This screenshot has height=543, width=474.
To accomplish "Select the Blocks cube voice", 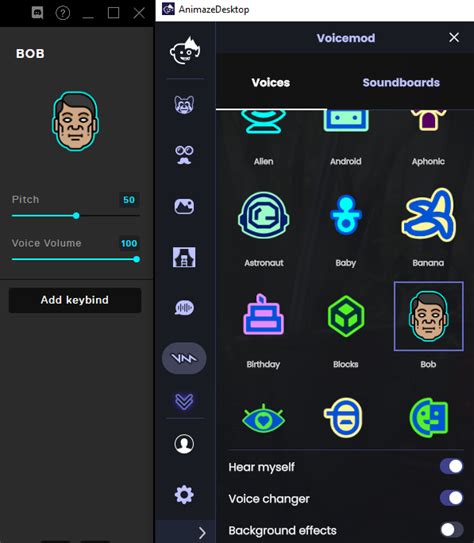I will [346, 316].
